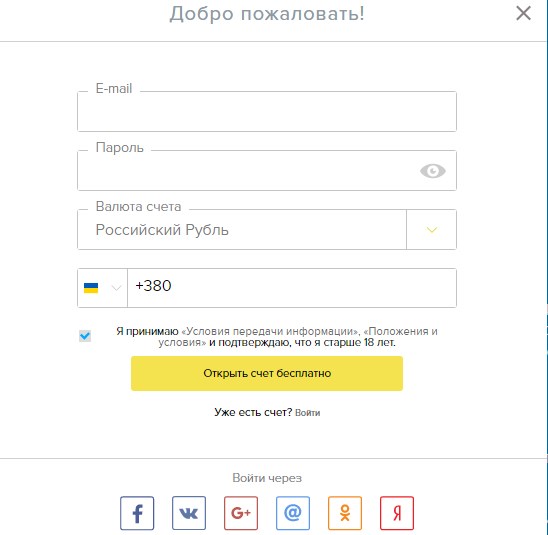
Task: Sign in with the Facebook icon
Action: point(137,513)
